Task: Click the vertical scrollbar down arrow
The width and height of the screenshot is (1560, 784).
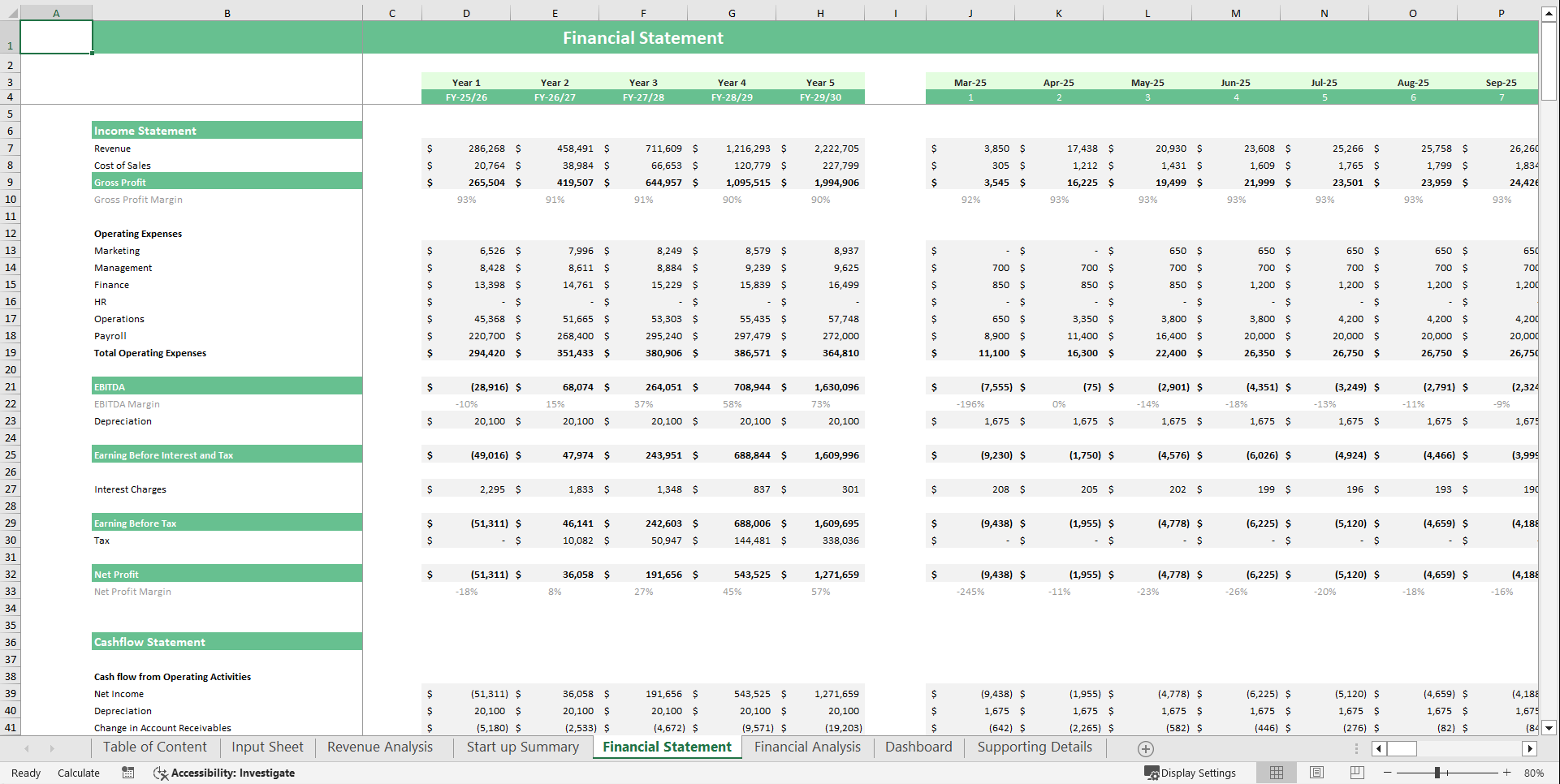Action: pos(1549,728)
